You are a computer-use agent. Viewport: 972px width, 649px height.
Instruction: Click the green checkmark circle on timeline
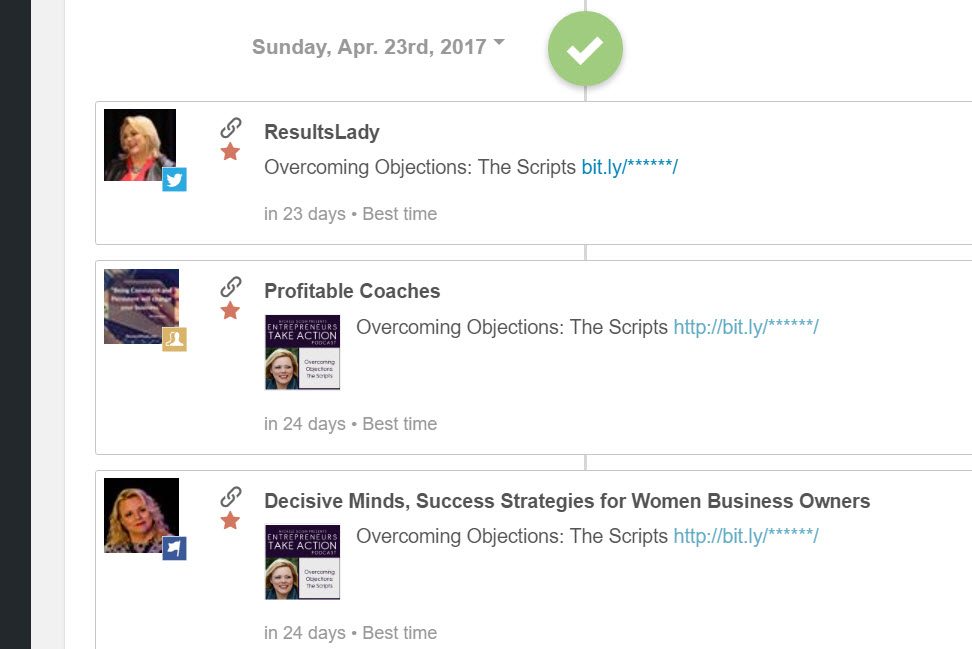pyautogui.click(x=585, y=49)
